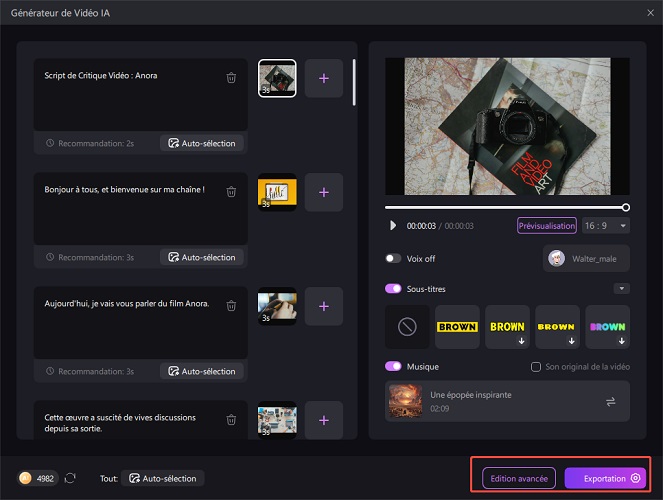Select the no-subtitle style icon

pos(407,327)
